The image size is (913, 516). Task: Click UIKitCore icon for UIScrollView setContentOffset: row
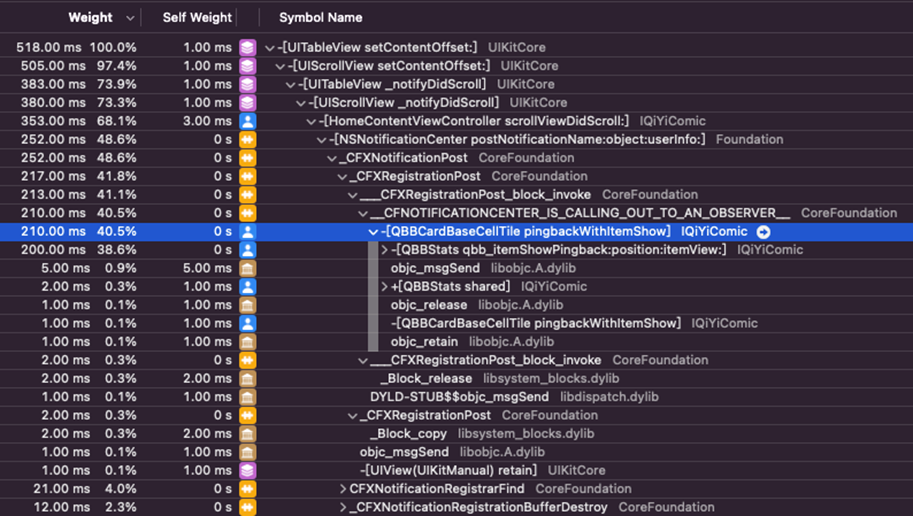(247, 66)
